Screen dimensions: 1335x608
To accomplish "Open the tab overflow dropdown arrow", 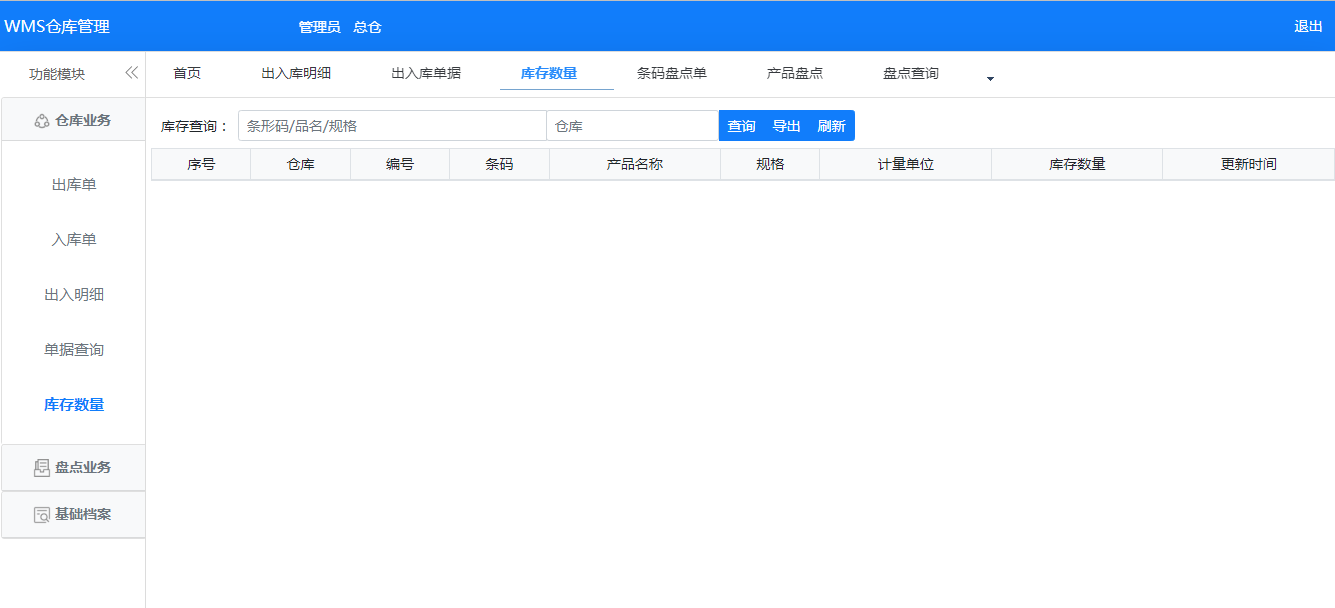I will coord(990,78).
